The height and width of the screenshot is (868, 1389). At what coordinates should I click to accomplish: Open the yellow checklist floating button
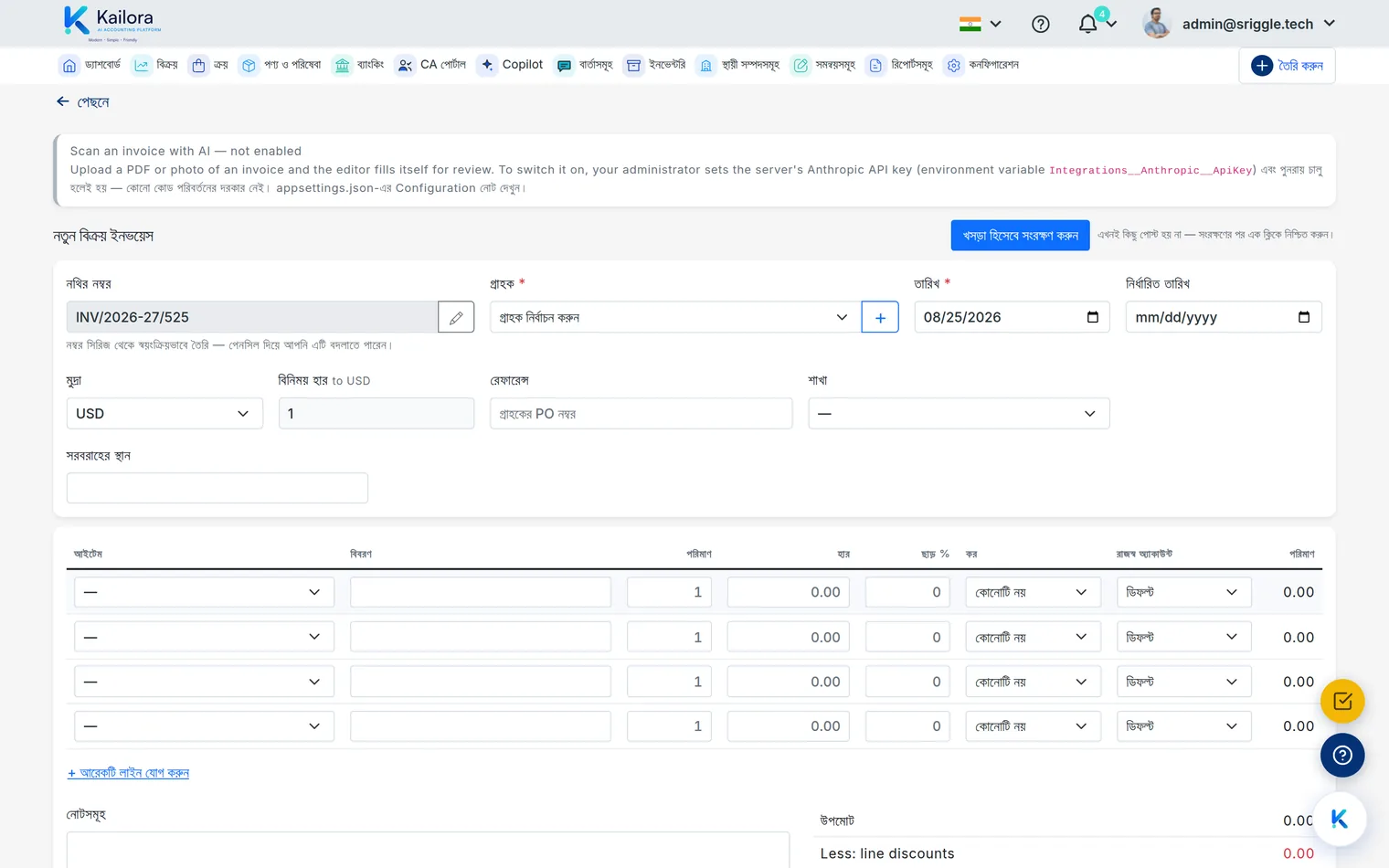coord(1342,701)
